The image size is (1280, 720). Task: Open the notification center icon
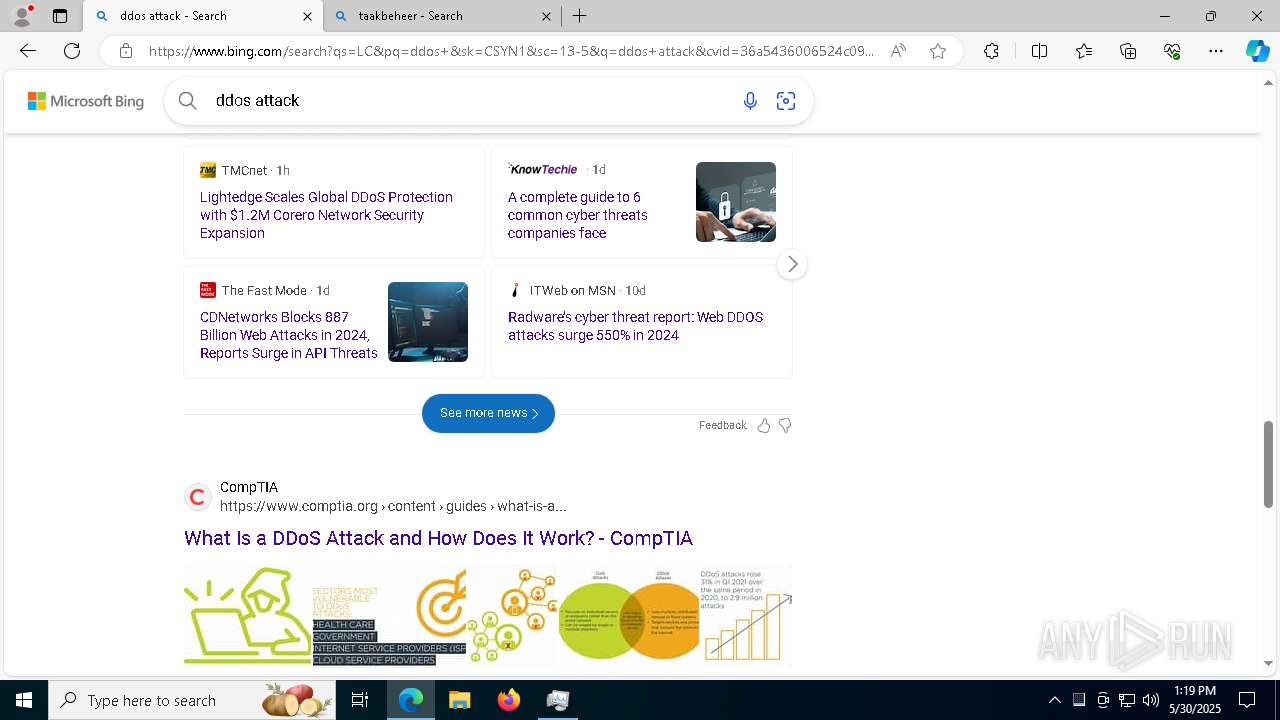pos(1247,700)
